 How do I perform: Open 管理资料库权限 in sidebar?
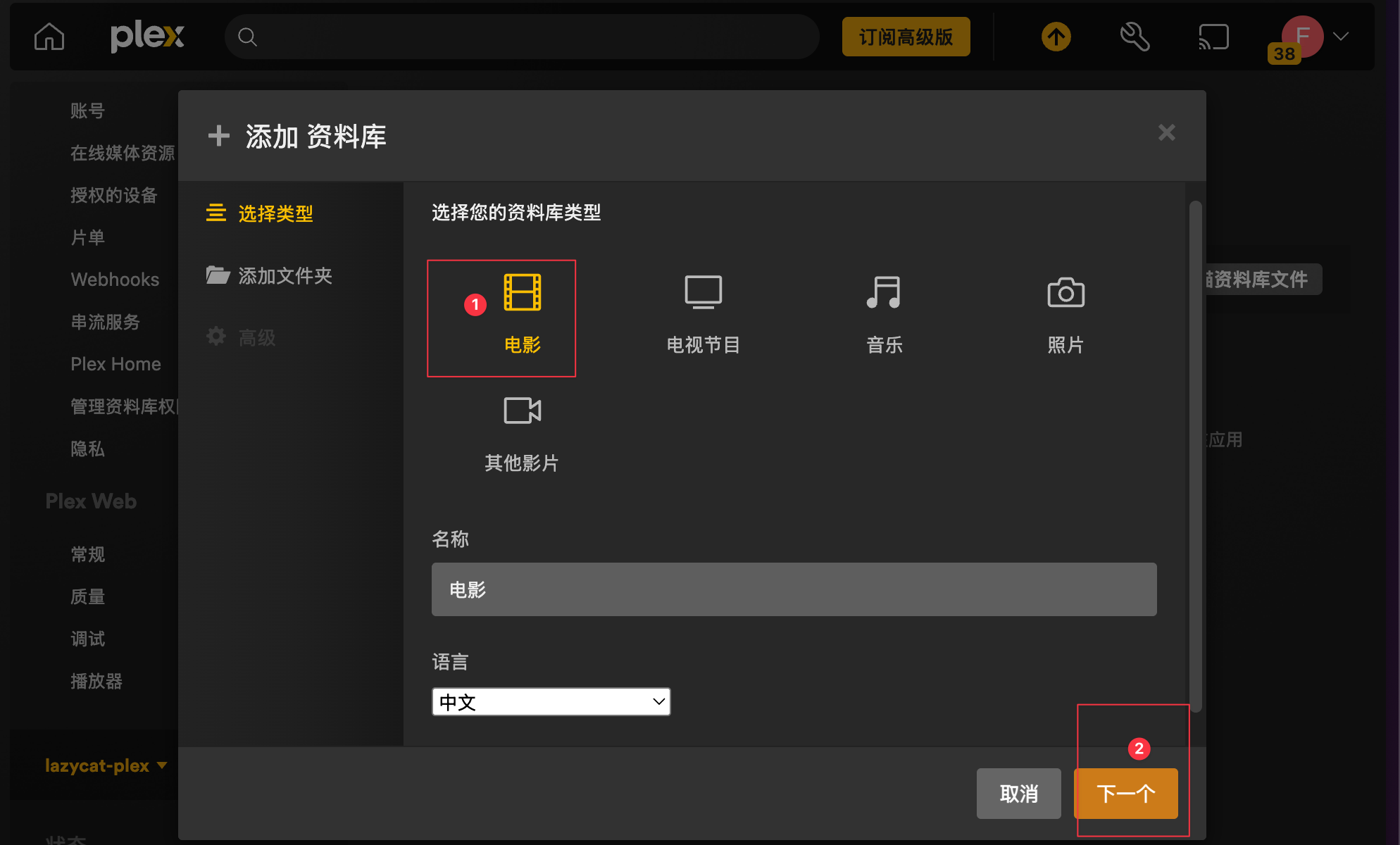point(124,406)
